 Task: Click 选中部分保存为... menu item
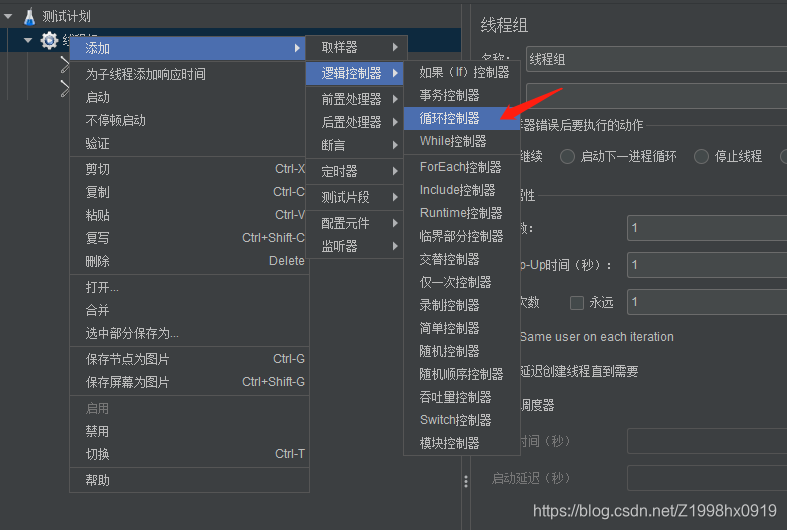189,333
